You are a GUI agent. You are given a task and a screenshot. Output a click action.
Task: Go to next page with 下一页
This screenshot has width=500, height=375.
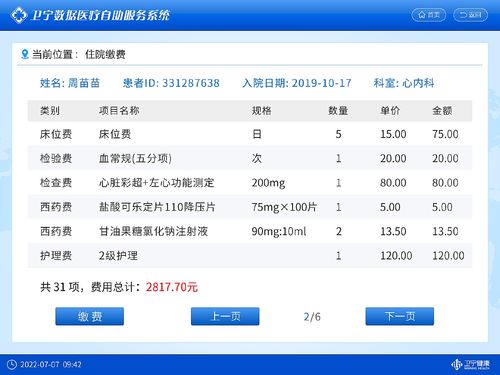coord(400,316)
